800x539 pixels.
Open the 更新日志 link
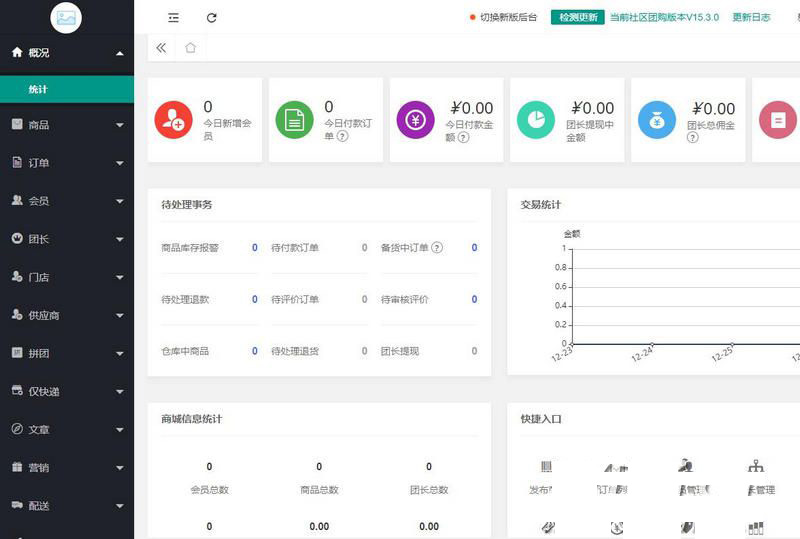[x=751, y=18]
